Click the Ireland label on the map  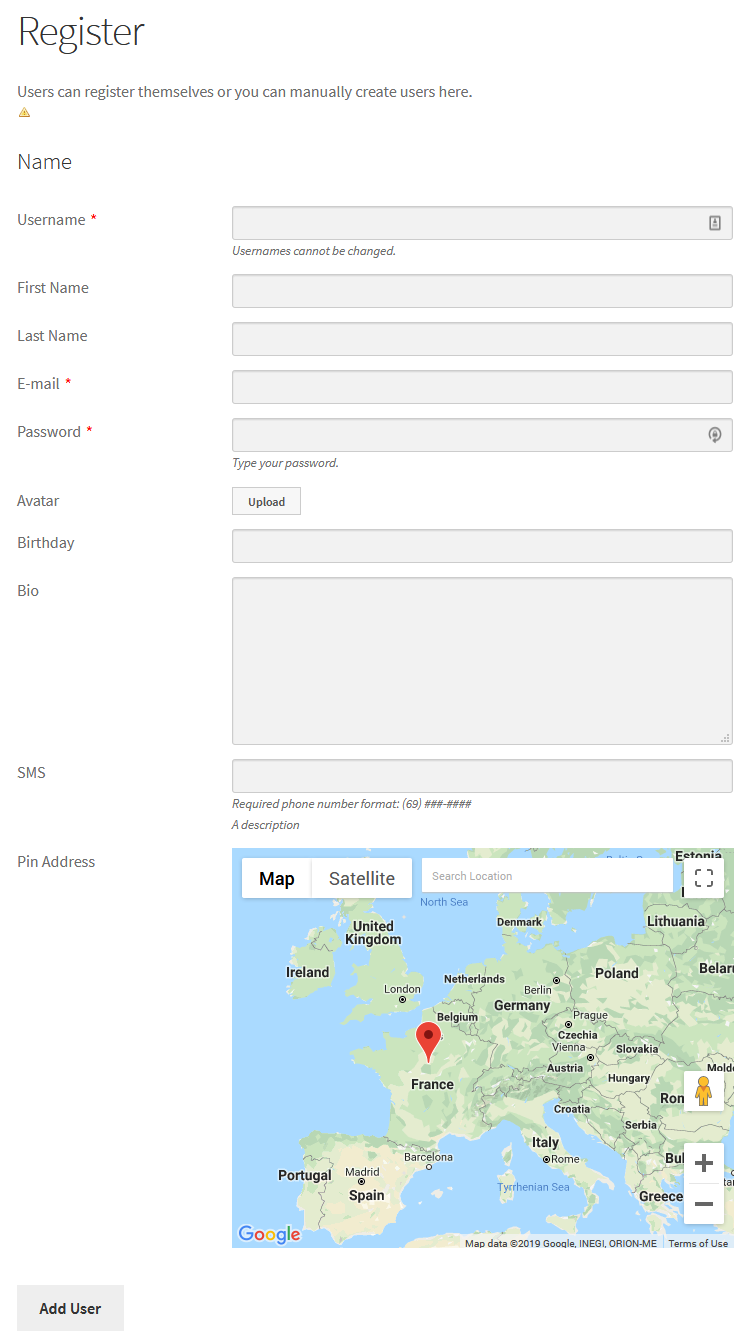pos(307,972)
